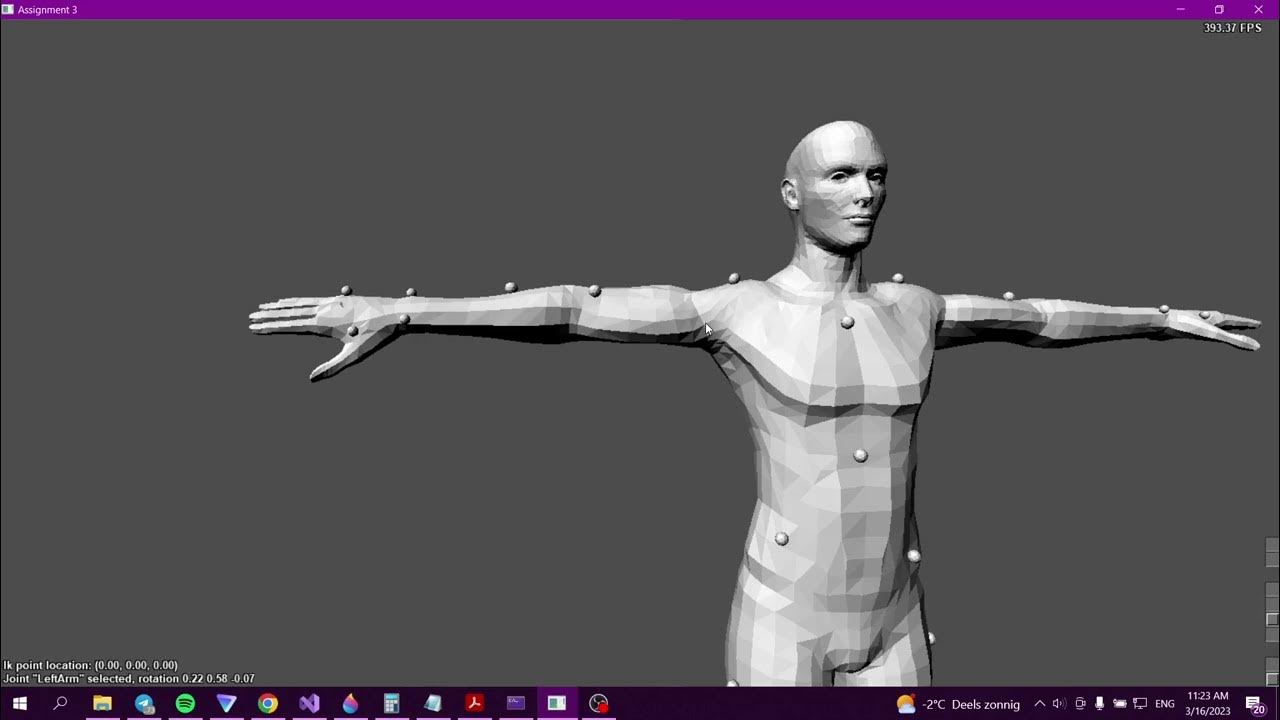Open OBS Studio recording app on taskbar
Image resolution: width=1280 pixels, height=720 pixels.
pos(598,703)
